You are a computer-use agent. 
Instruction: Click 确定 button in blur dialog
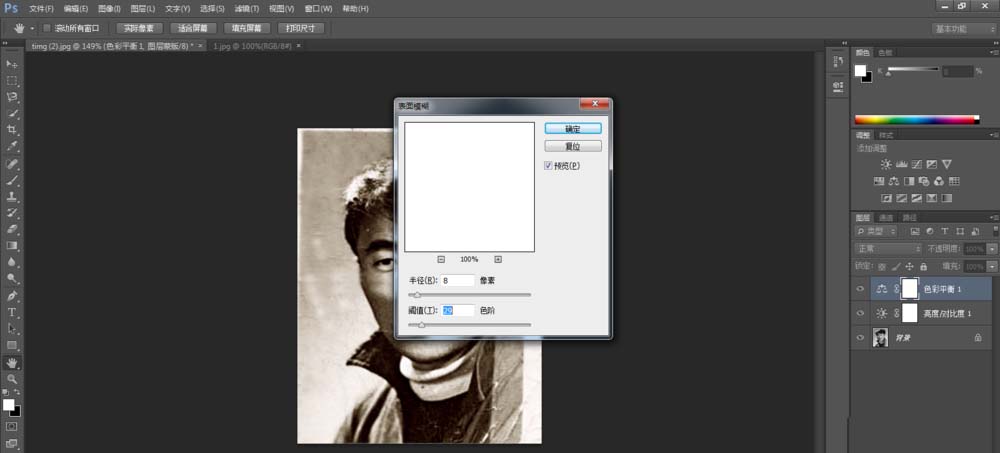click(573, 129)
